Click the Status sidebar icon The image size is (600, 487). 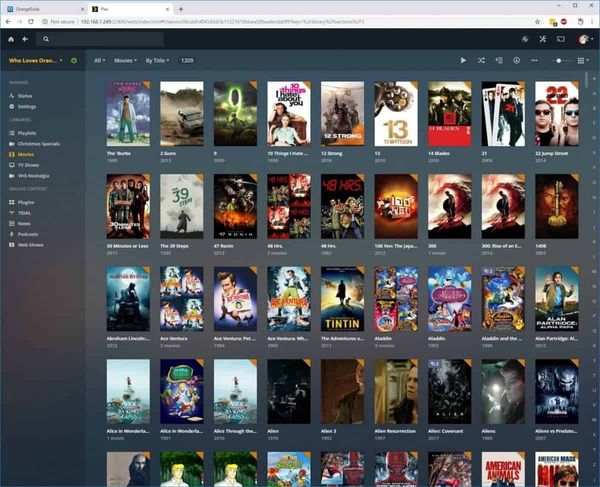(11, 96)
